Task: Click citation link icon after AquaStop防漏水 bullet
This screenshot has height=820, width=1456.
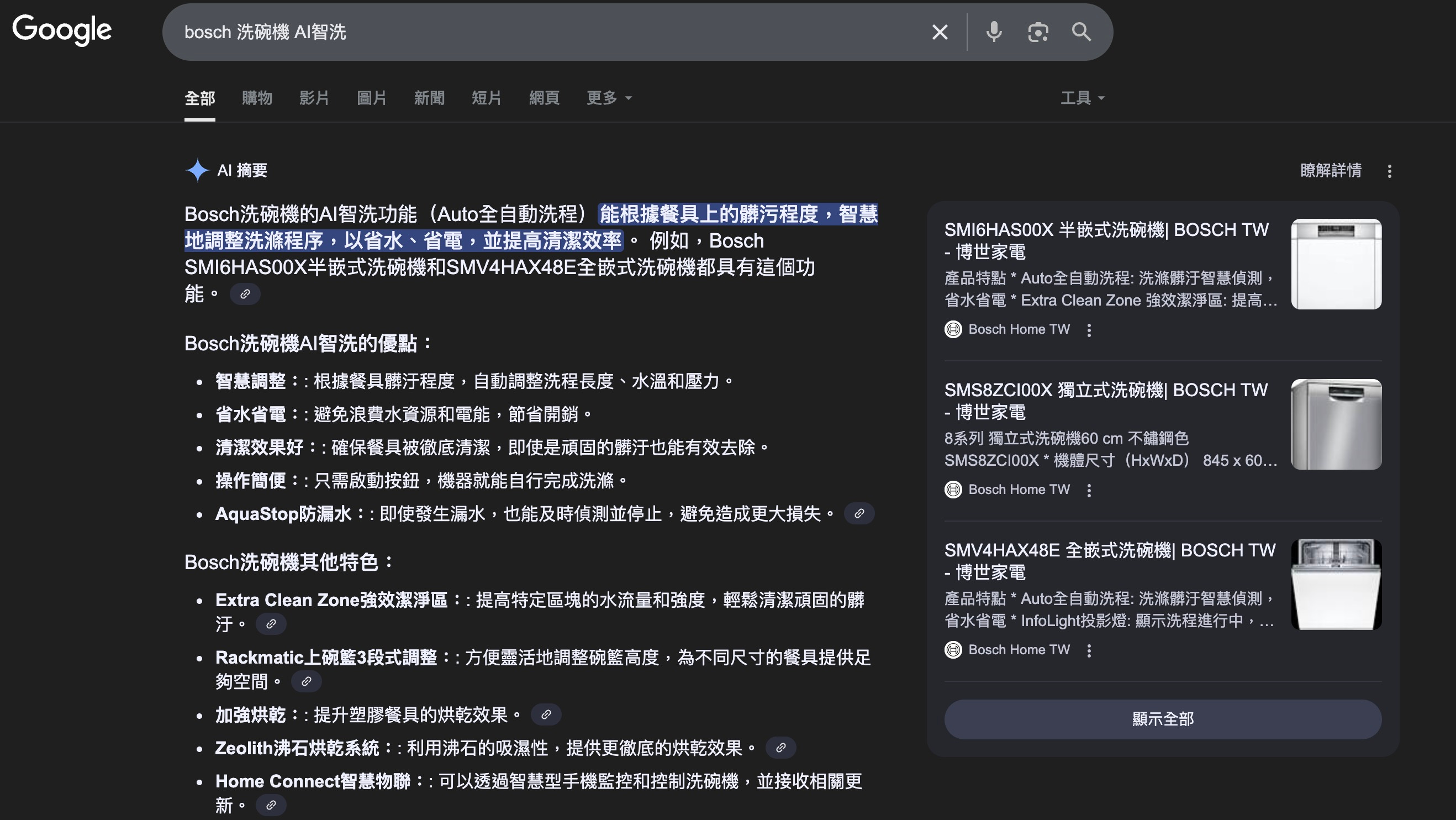Action: tap(858, 513)
